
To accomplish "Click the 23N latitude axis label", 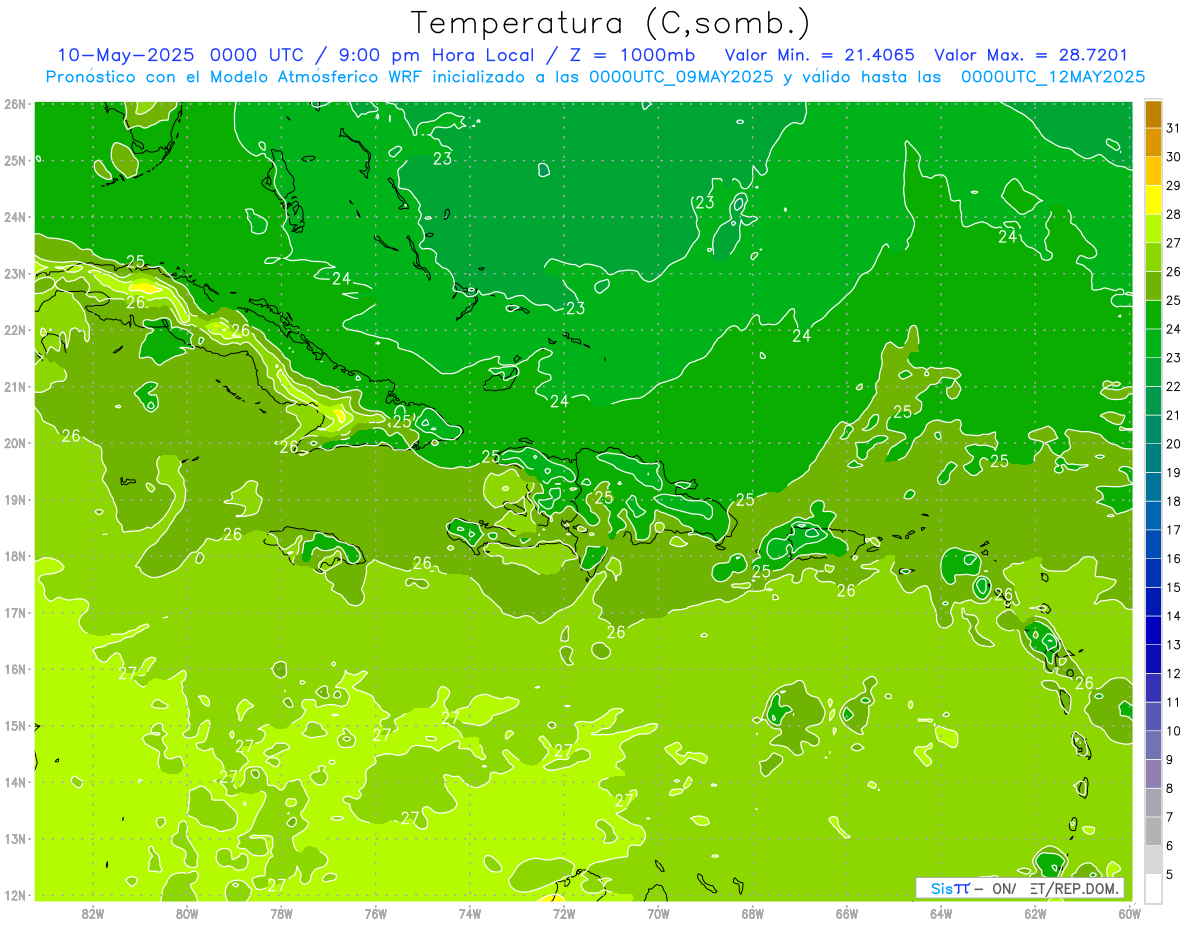I will 15,273.
